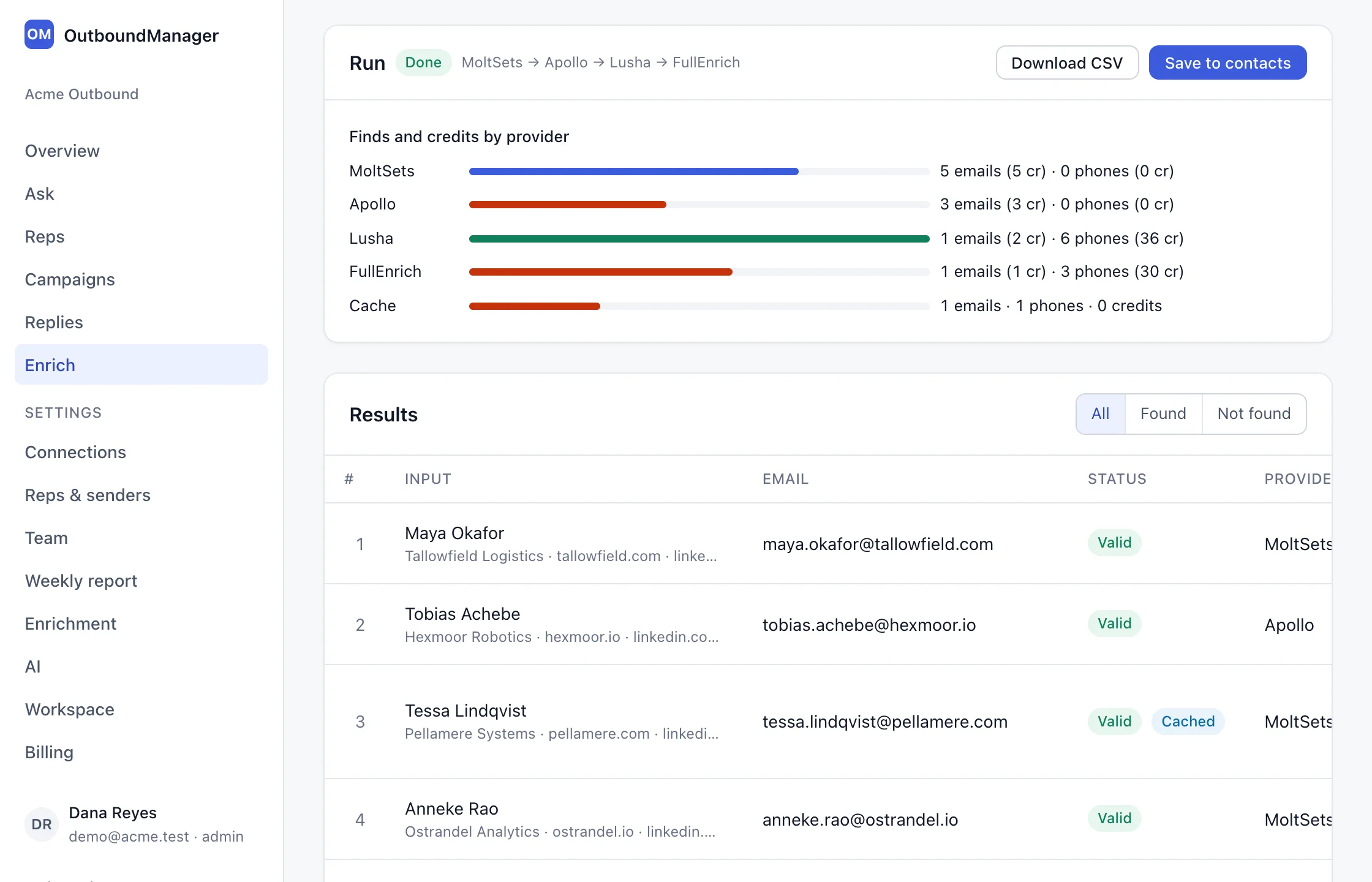
Task: Go to Team settings
Action: [x=141, y=538]
